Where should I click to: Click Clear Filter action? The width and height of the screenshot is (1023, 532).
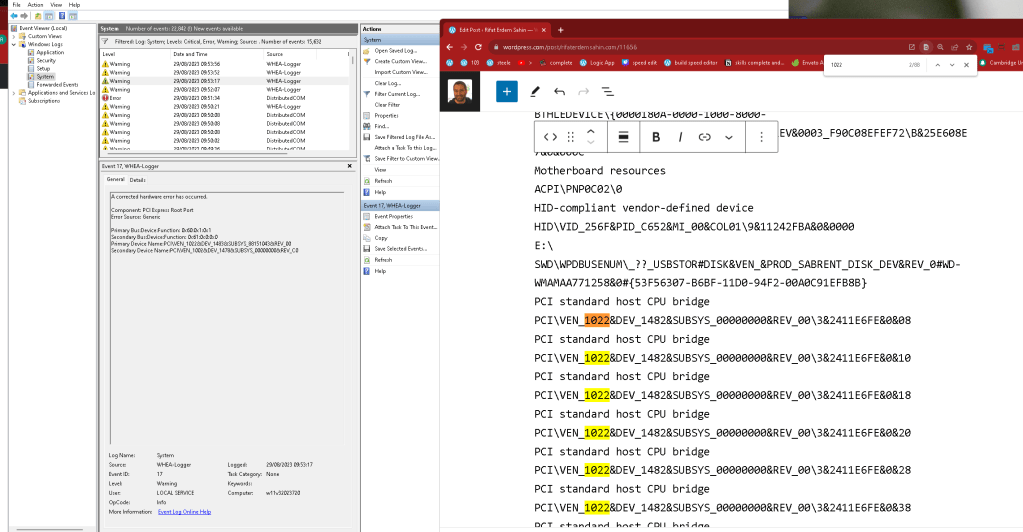click(x=387, y=104)
